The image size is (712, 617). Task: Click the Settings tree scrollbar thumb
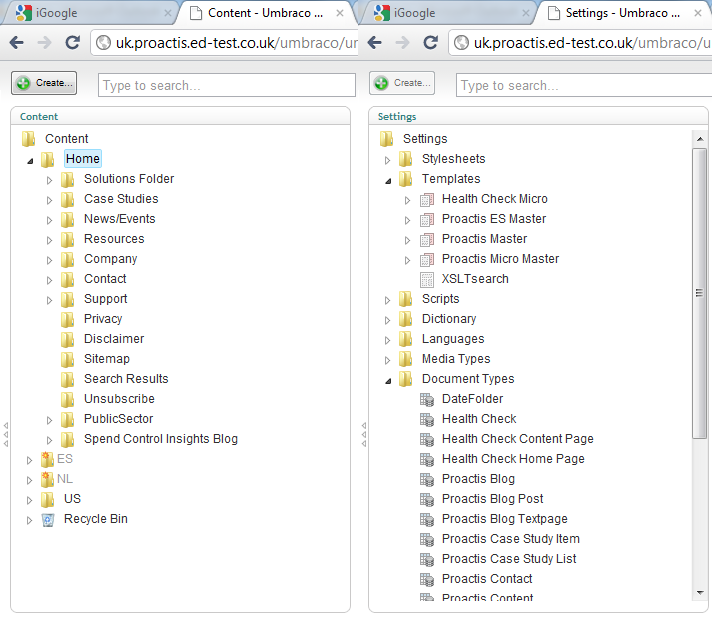[x=699, y=293]
